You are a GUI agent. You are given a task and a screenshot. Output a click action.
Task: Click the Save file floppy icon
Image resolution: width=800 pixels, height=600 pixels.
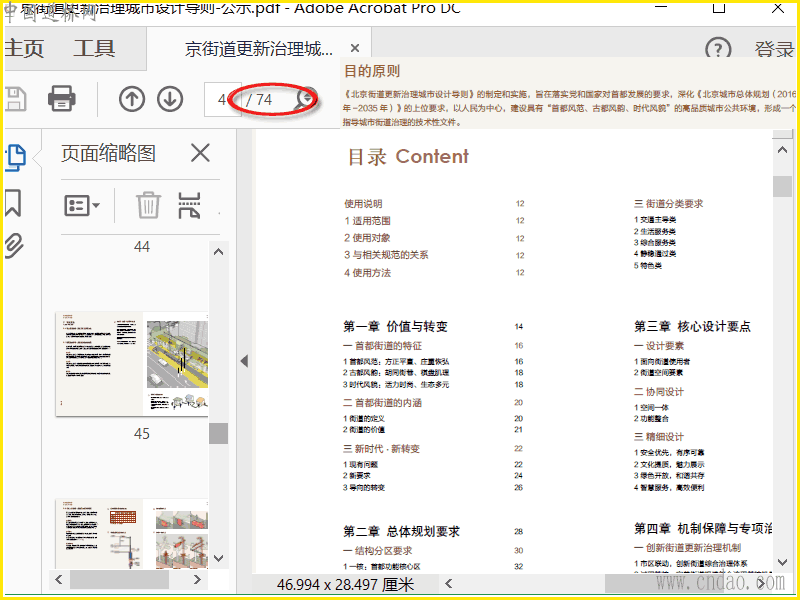(15, 99)
